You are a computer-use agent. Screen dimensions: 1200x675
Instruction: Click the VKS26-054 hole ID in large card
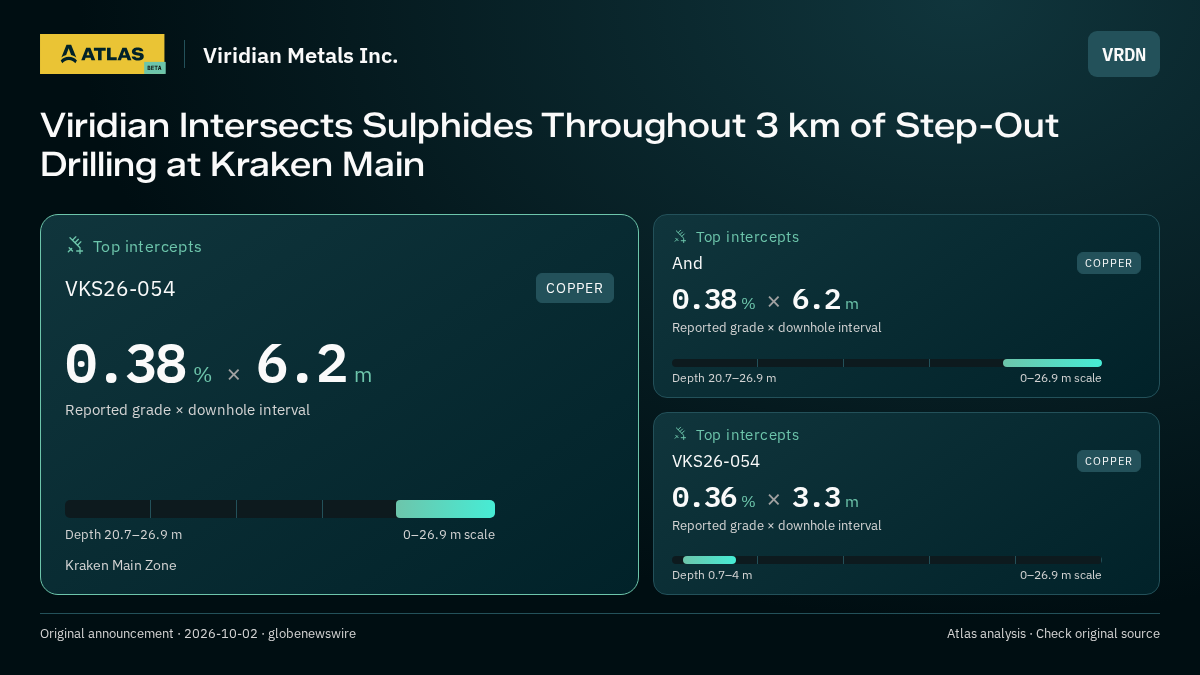120,289
